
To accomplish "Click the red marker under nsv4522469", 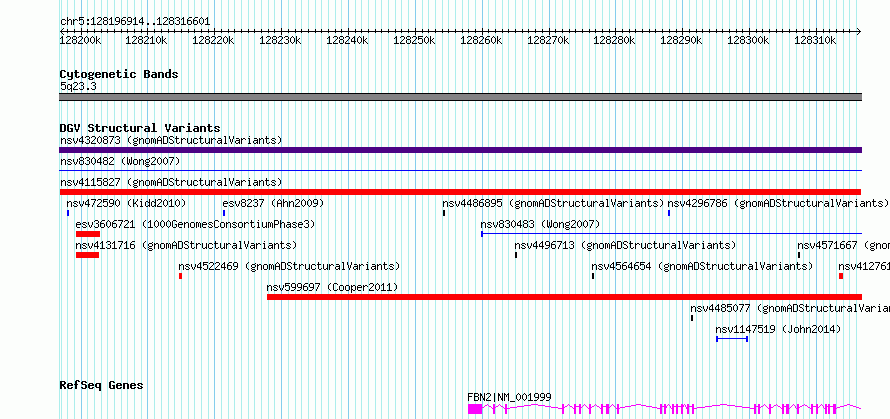I will pyautogui.click(x=180, y=276).
